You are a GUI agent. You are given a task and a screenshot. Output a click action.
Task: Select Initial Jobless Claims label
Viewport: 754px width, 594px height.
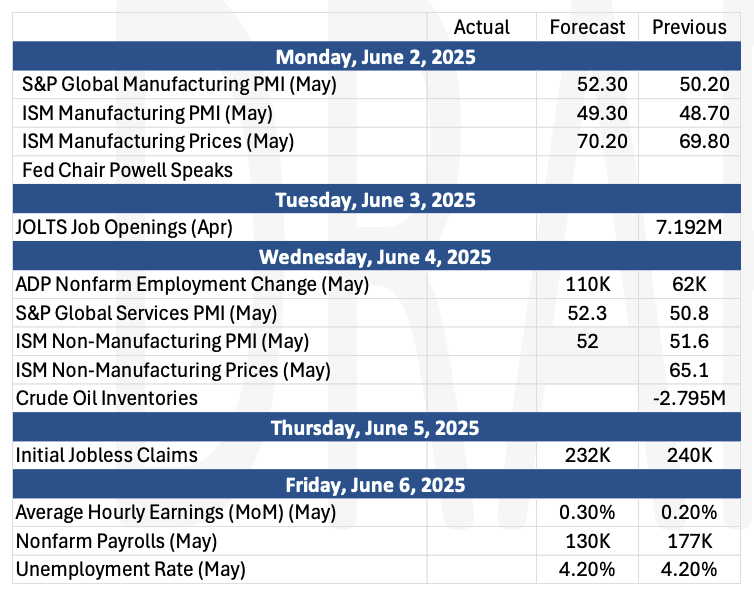click(107, 455)
